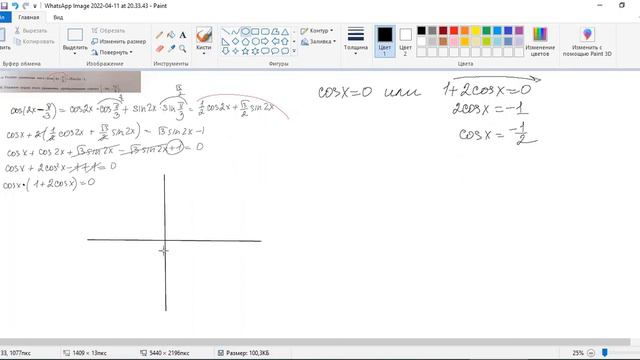Choose the Right triangle shape
Screen dimensions: 640x360
pyautogui.click(x=226, y=41)
